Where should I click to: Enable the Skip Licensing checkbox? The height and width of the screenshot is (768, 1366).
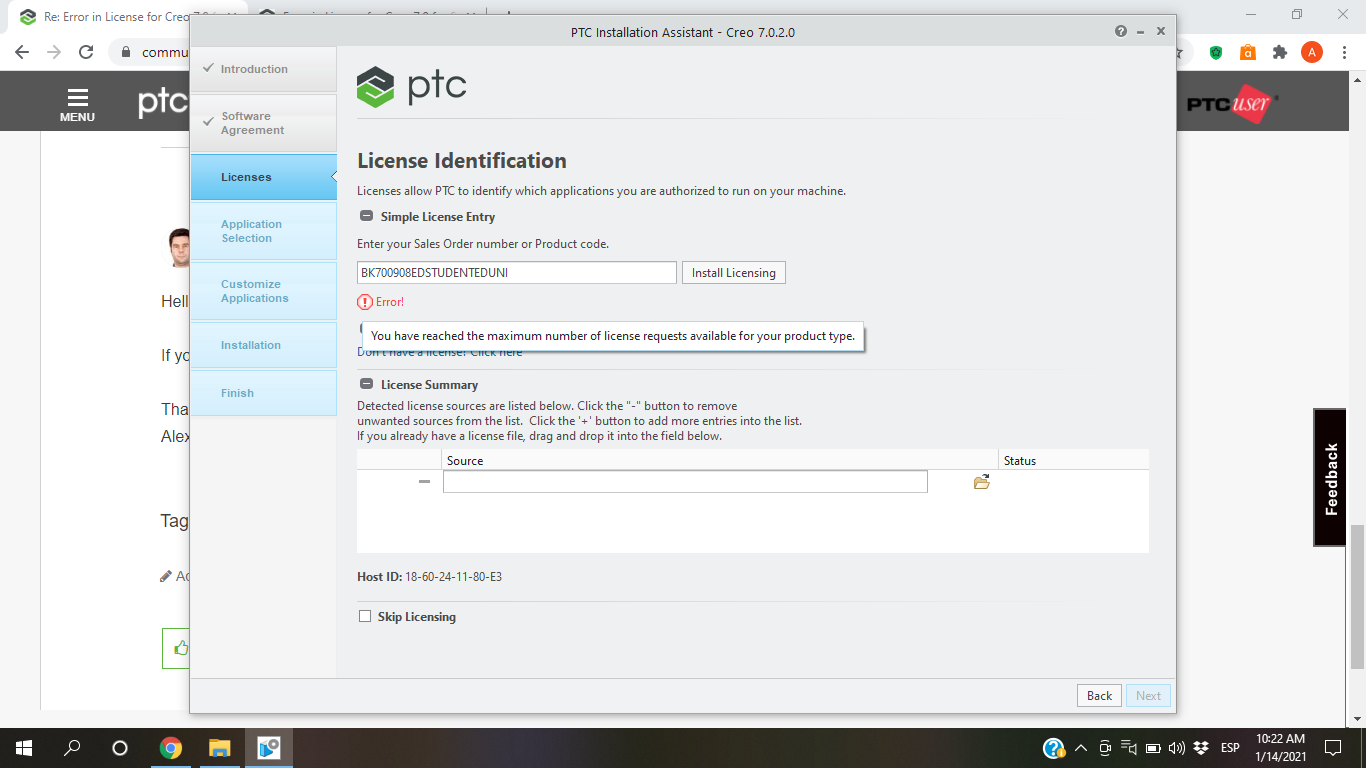point(365,616)
